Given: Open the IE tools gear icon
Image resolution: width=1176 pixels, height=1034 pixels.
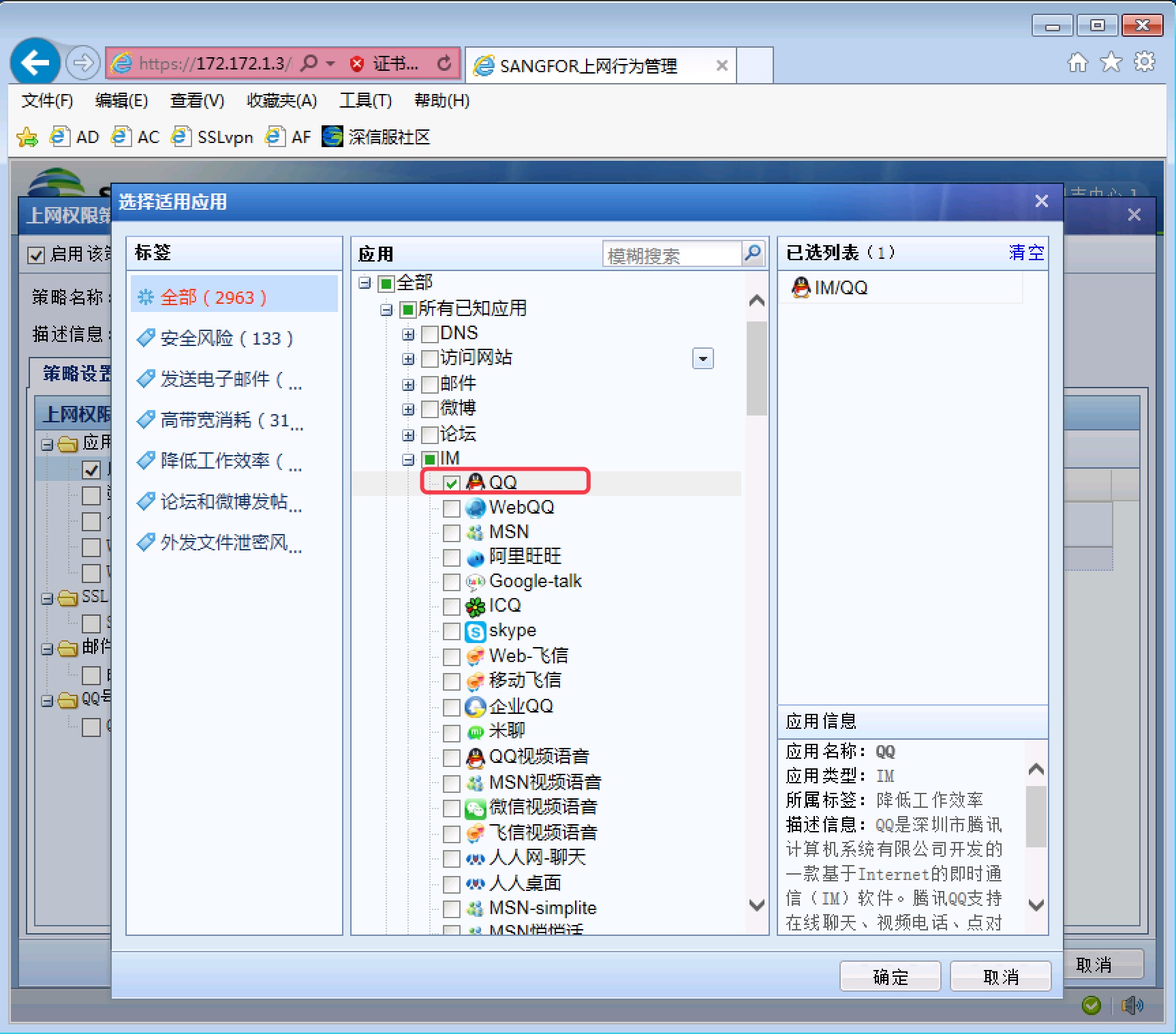Looking at the screenshot, I should click(1145, 63).
